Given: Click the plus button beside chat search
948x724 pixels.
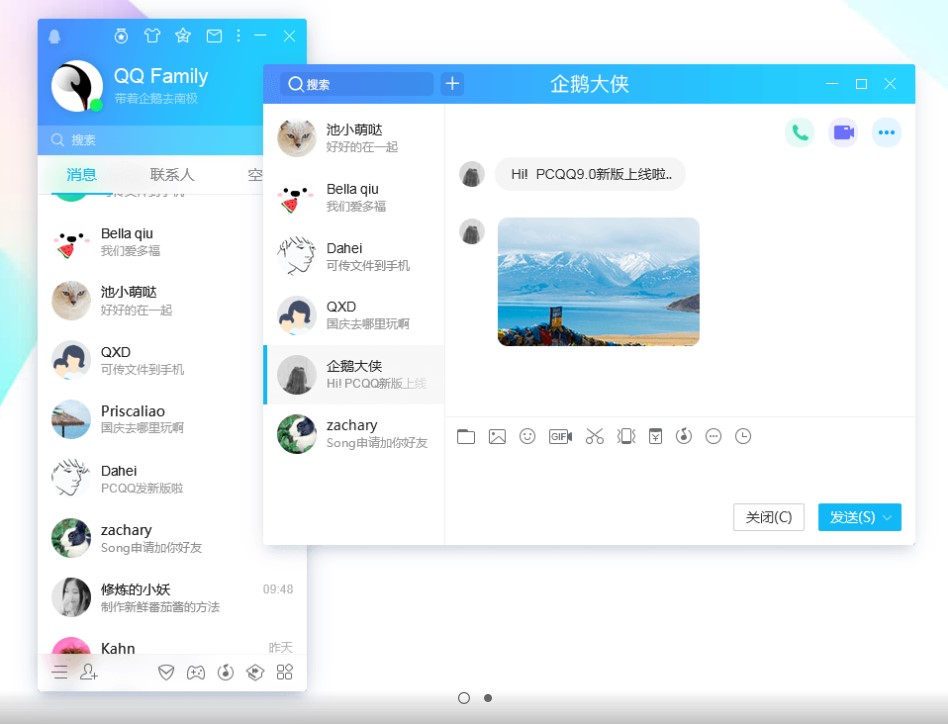Looking at the screenshot, I should point(452,84).
